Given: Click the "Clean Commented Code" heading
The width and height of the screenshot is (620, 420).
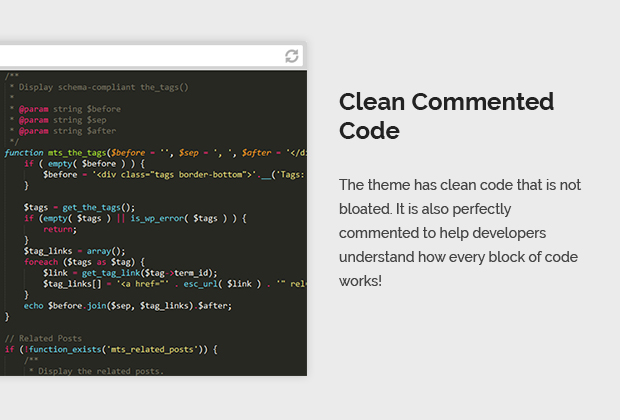Looking at the screenshot, I should (x=446, y=116).
